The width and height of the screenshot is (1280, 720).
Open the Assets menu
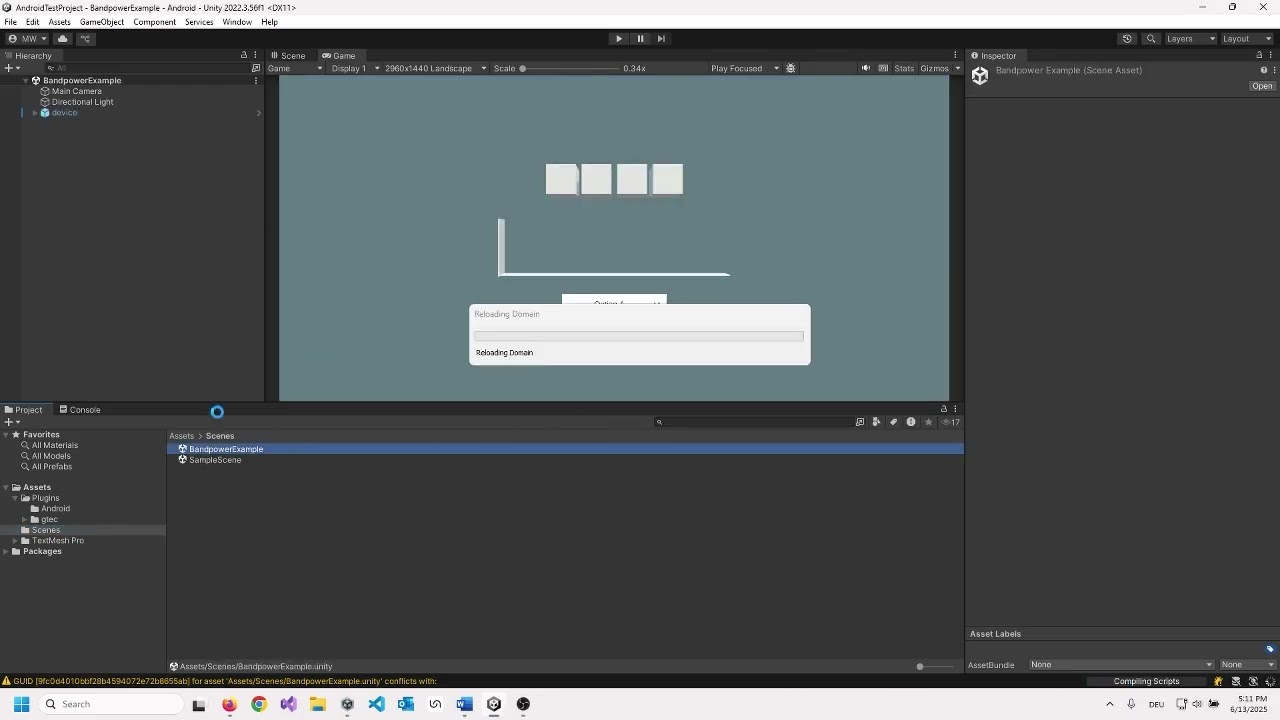(59, 22)
